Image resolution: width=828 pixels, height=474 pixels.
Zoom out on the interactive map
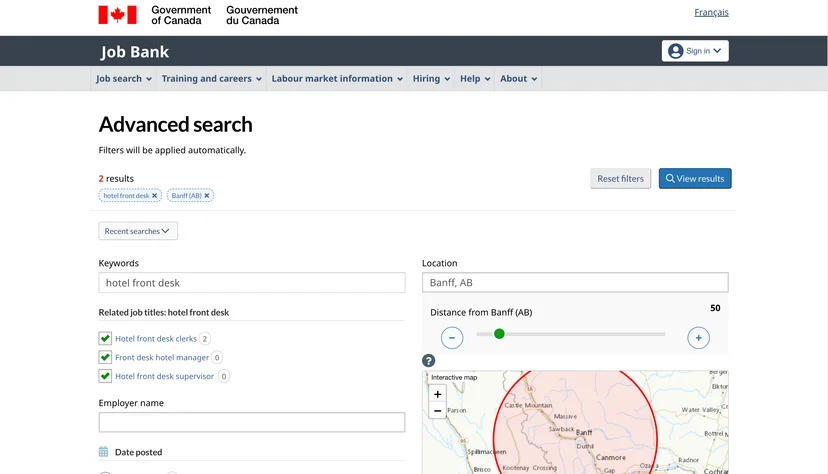click(437, 410)
